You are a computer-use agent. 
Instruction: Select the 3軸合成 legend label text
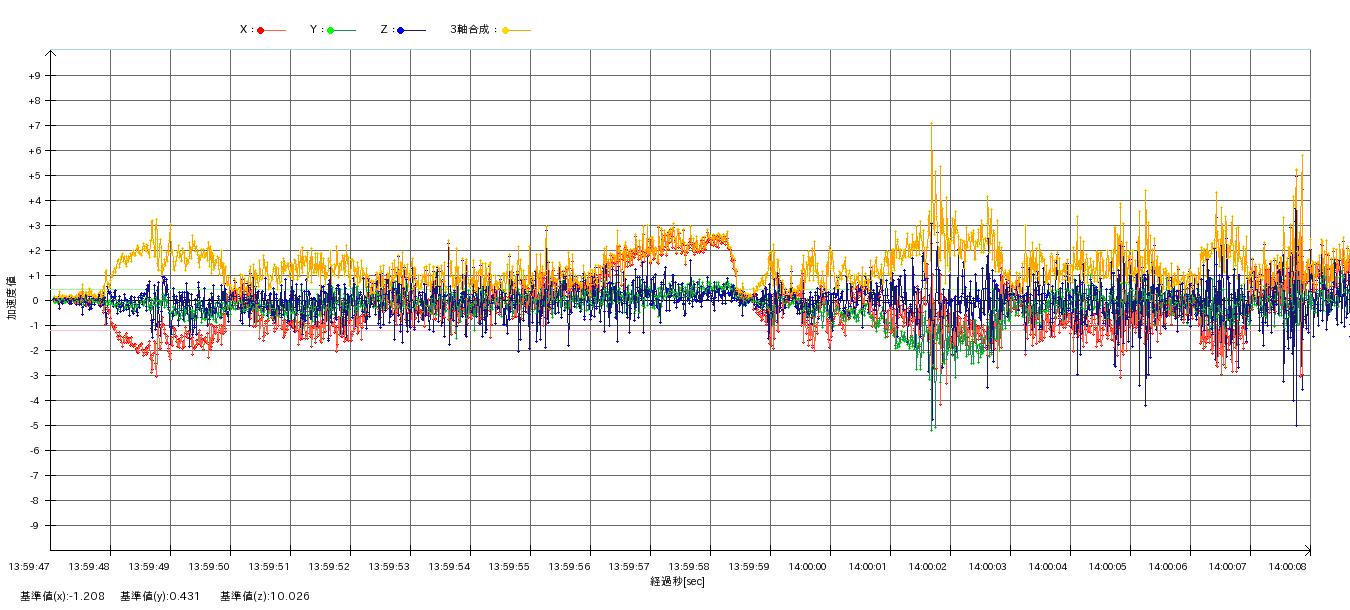pyautogui.click(x=473, y=30)
